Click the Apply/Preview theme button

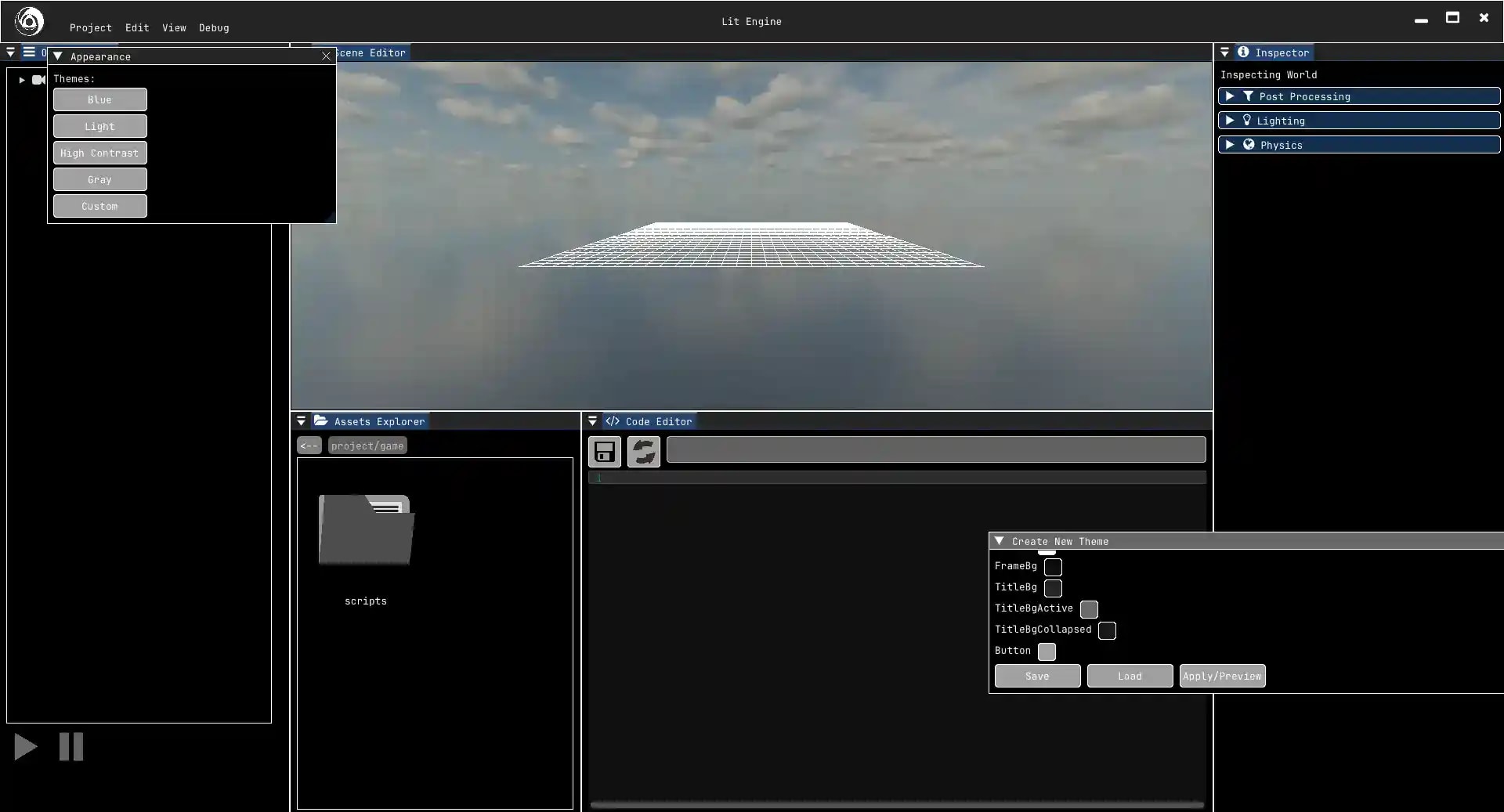click(x=1222, y=676)
